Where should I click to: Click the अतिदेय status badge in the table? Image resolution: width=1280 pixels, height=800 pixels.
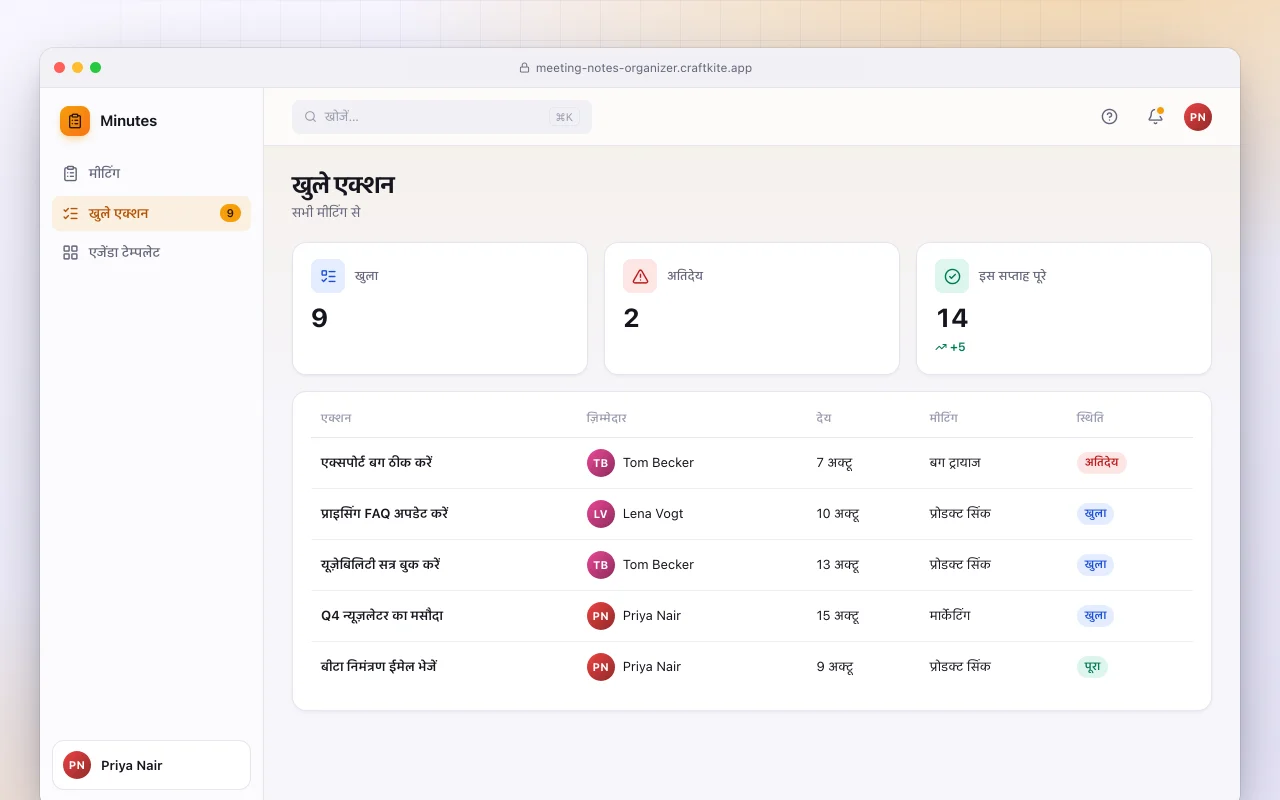(1102, 463)
